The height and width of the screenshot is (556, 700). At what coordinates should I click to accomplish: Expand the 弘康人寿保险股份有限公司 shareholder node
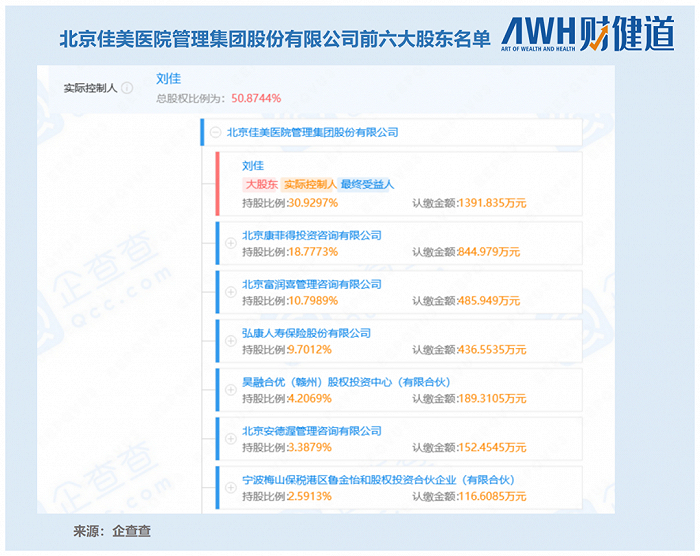(230, 341)
